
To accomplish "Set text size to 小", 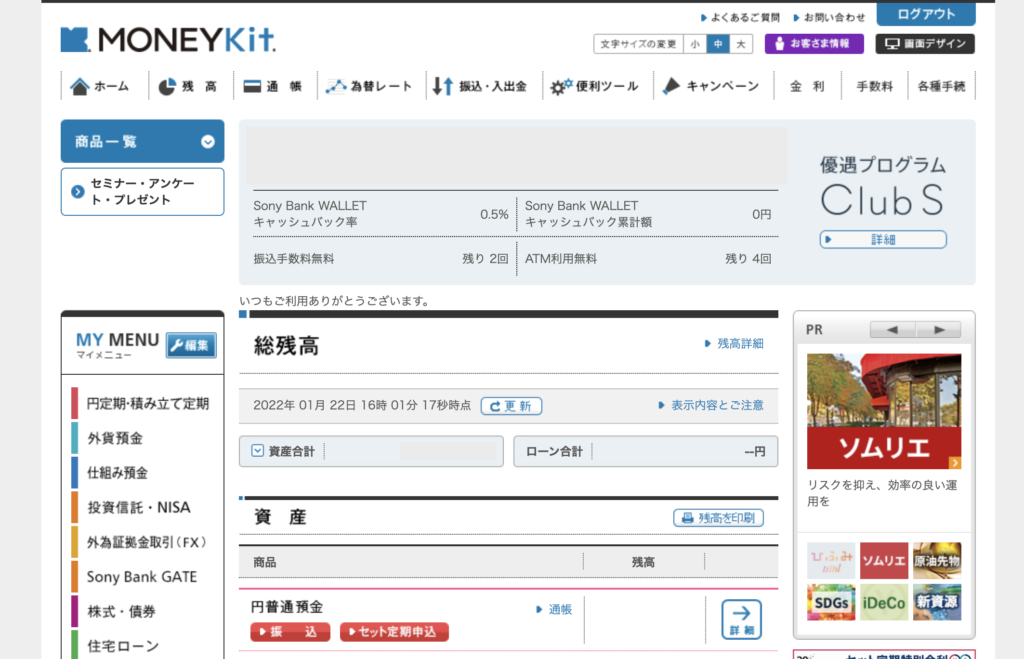I will pos(695,44).
